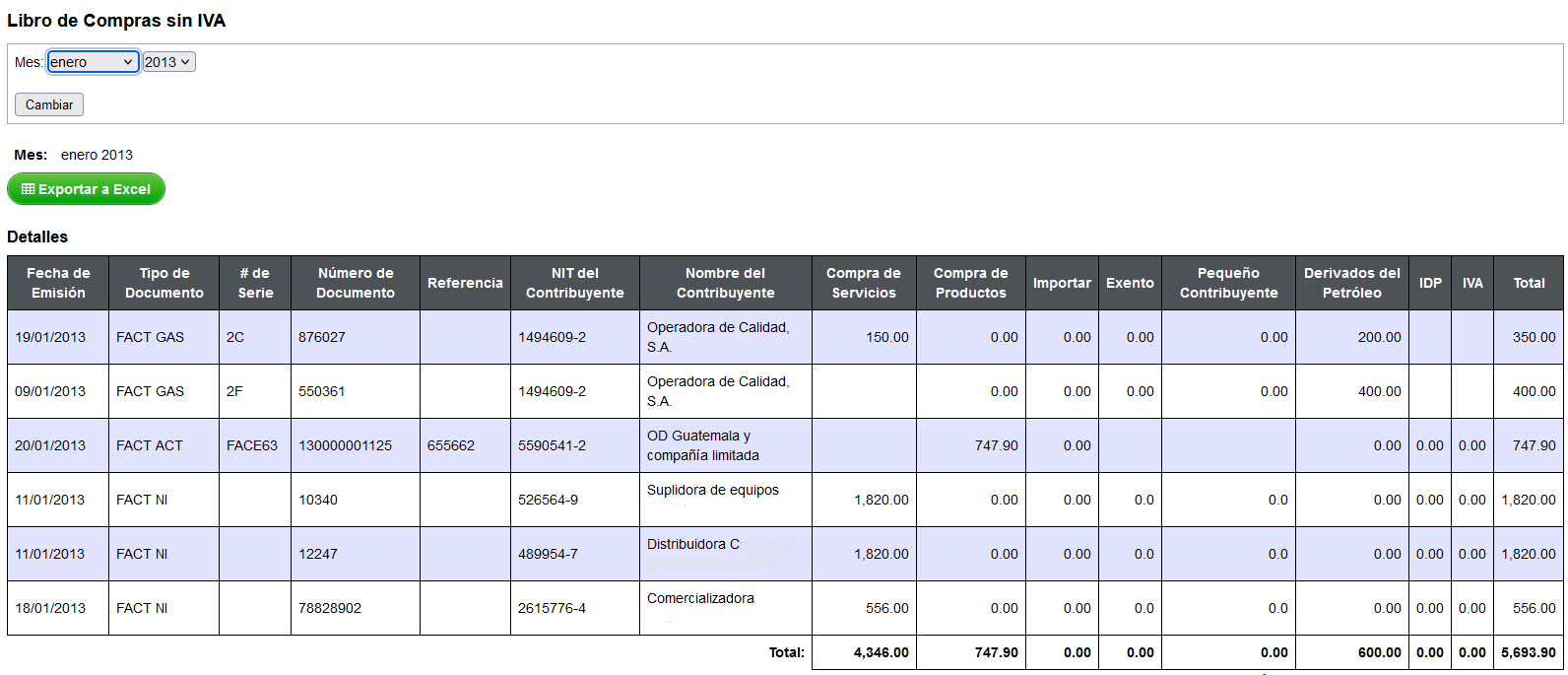
Task: Click the Exportar a Excel button
Action: pos(86,189)
